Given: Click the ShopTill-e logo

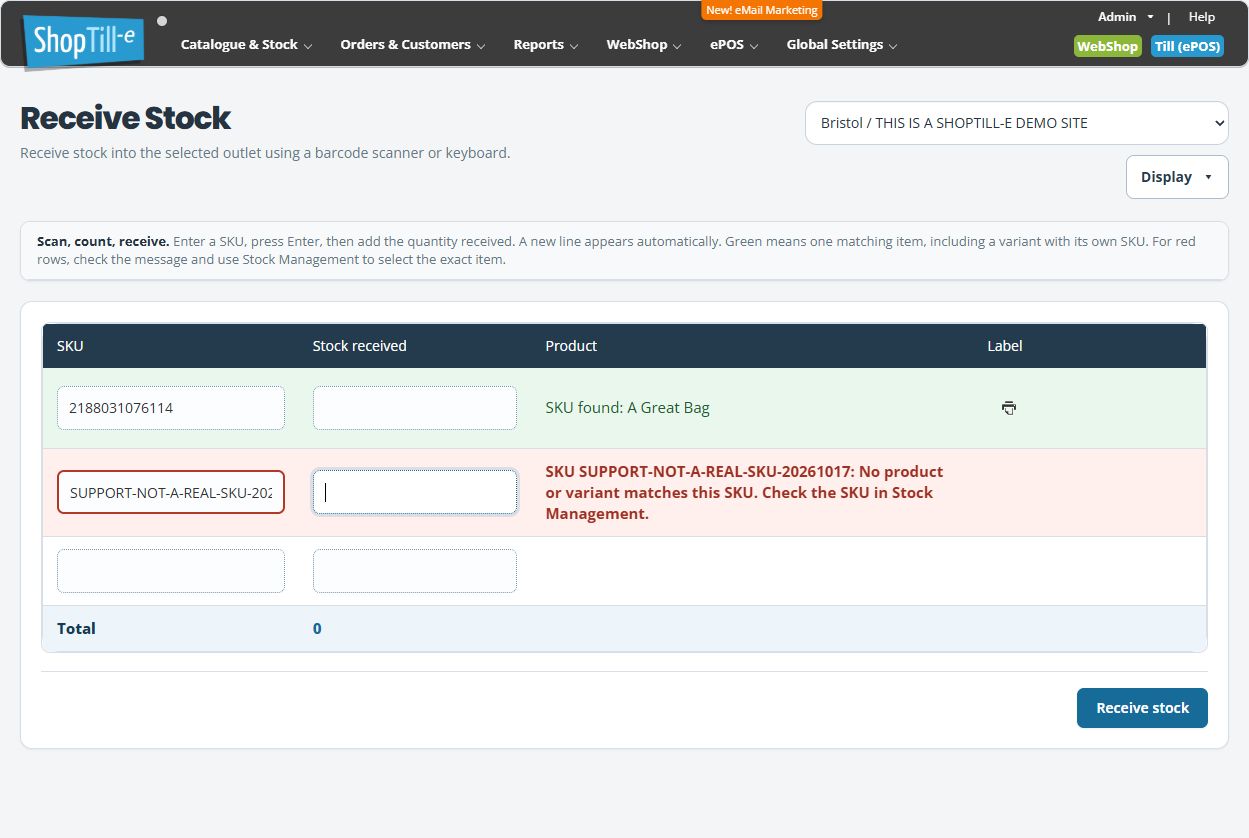Looking at the screenshot, I should tap(84, 43).
